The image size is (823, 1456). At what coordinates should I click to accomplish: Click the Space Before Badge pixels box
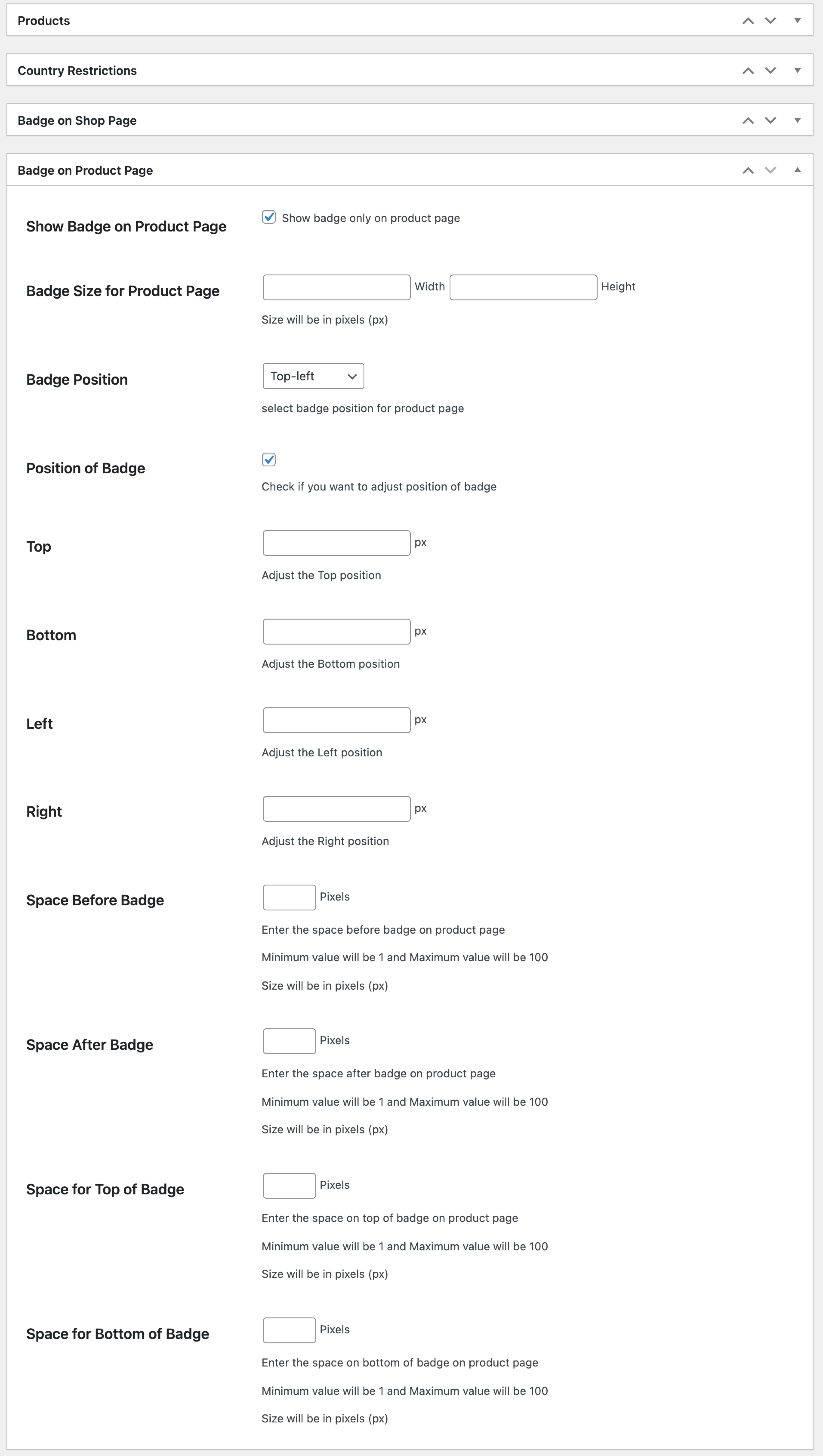point(289,897)
